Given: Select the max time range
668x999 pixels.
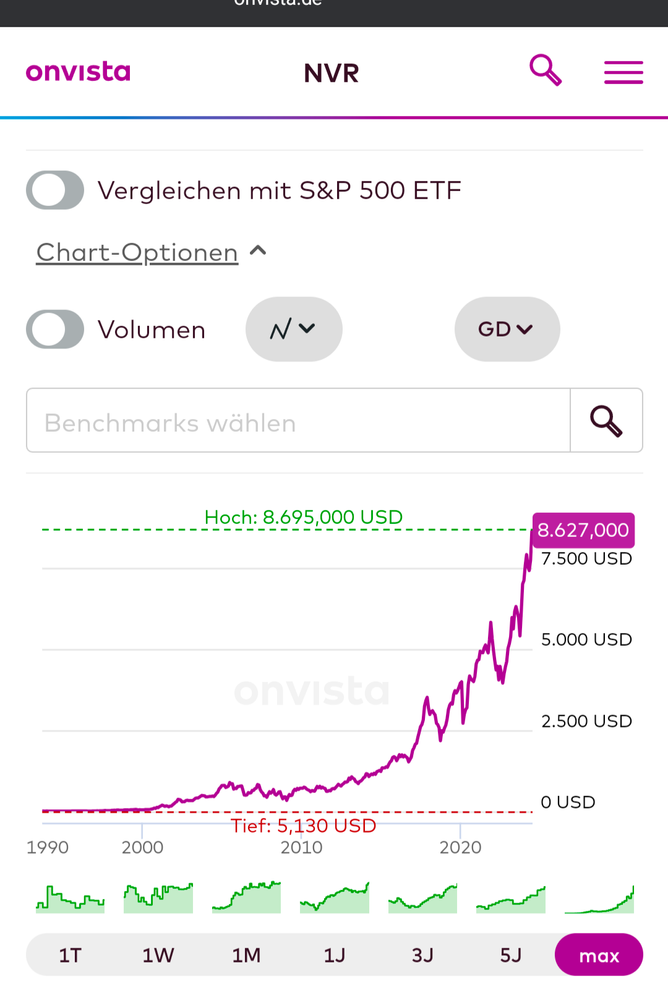Looking at the screenshot, I should coord(599,955).
